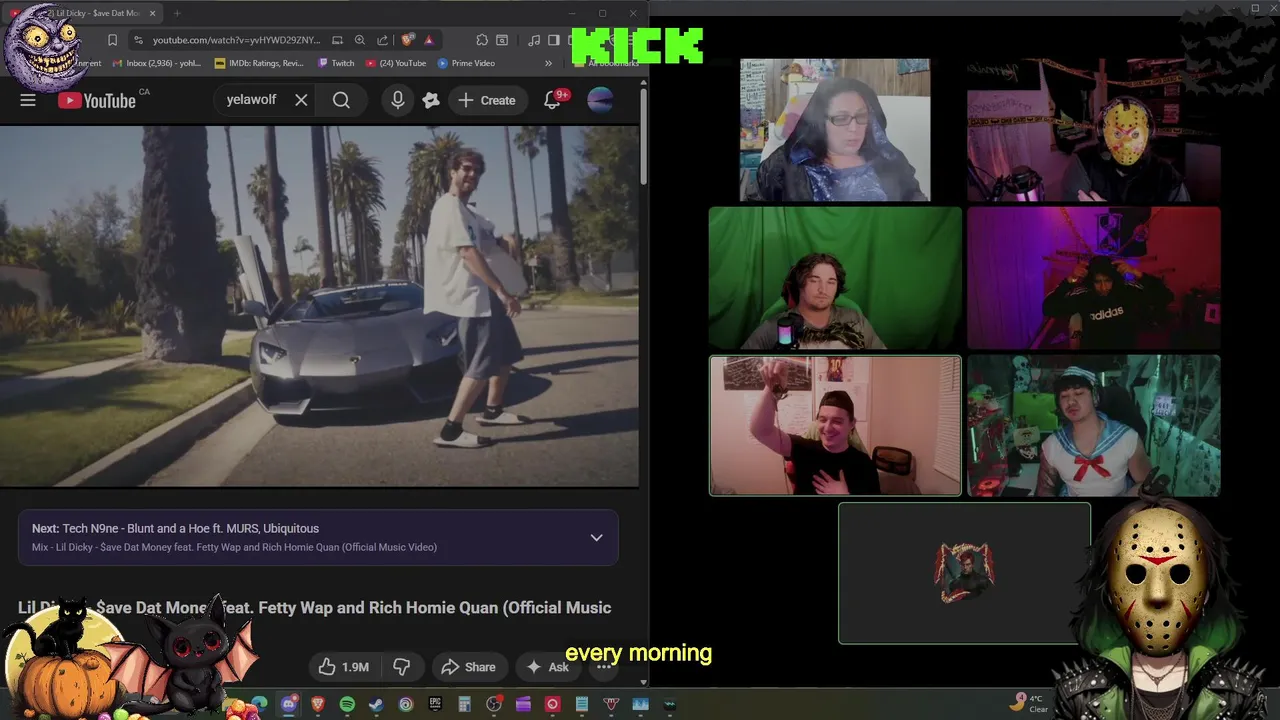Open the IMDb Ratings bookmark
The width and height of the screenshot is (1280, 720).
click(259, 63)
